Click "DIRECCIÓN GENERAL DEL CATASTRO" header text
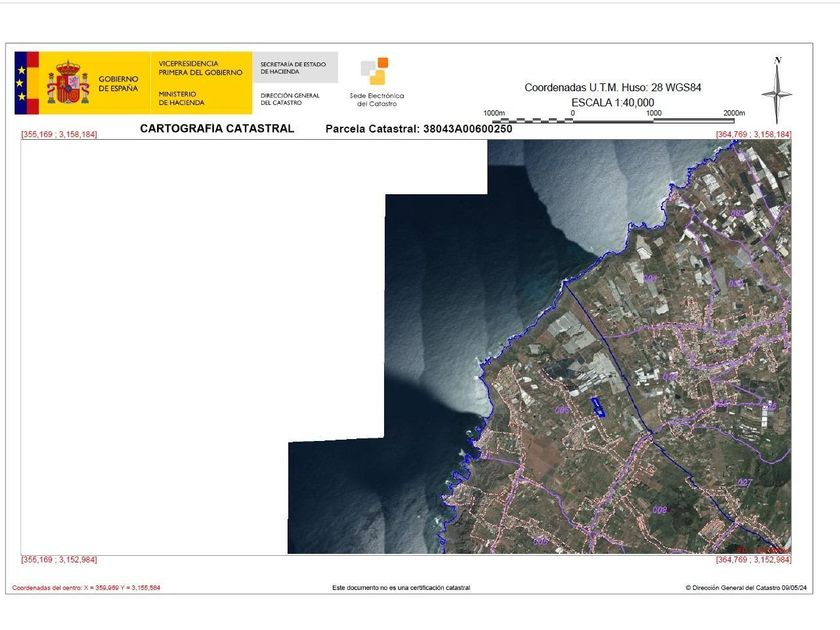The width and height of the screenshot is (840, 630). click(290, 99)
